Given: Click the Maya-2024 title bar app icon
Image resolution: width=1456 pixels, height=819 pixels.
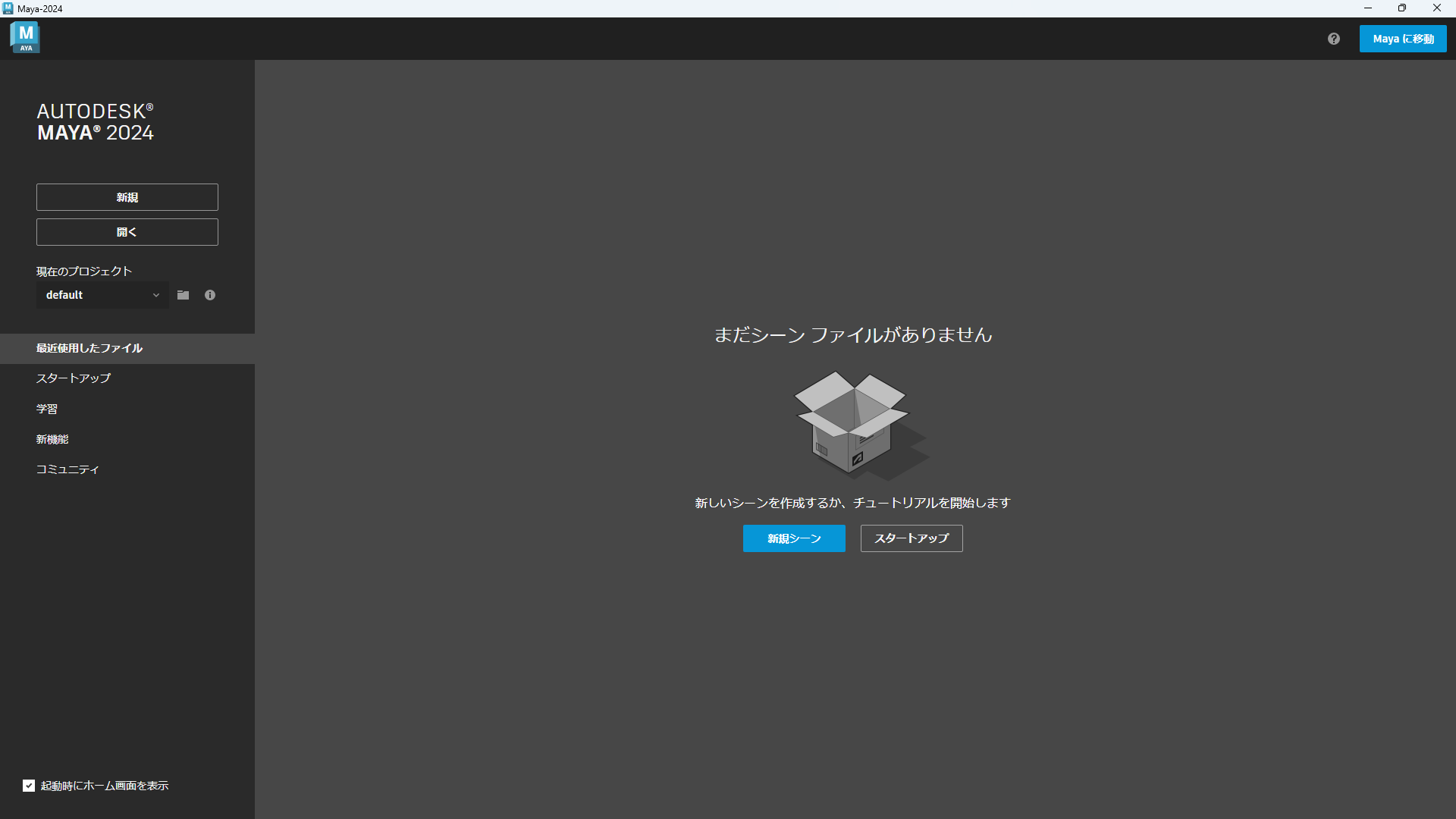Looking at the screenshot, I should (8, 8).
